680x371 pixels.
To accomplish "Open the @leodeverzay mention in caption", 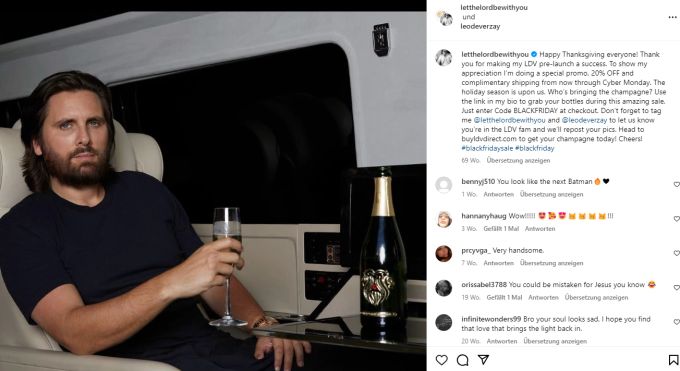I will point(584,120).
